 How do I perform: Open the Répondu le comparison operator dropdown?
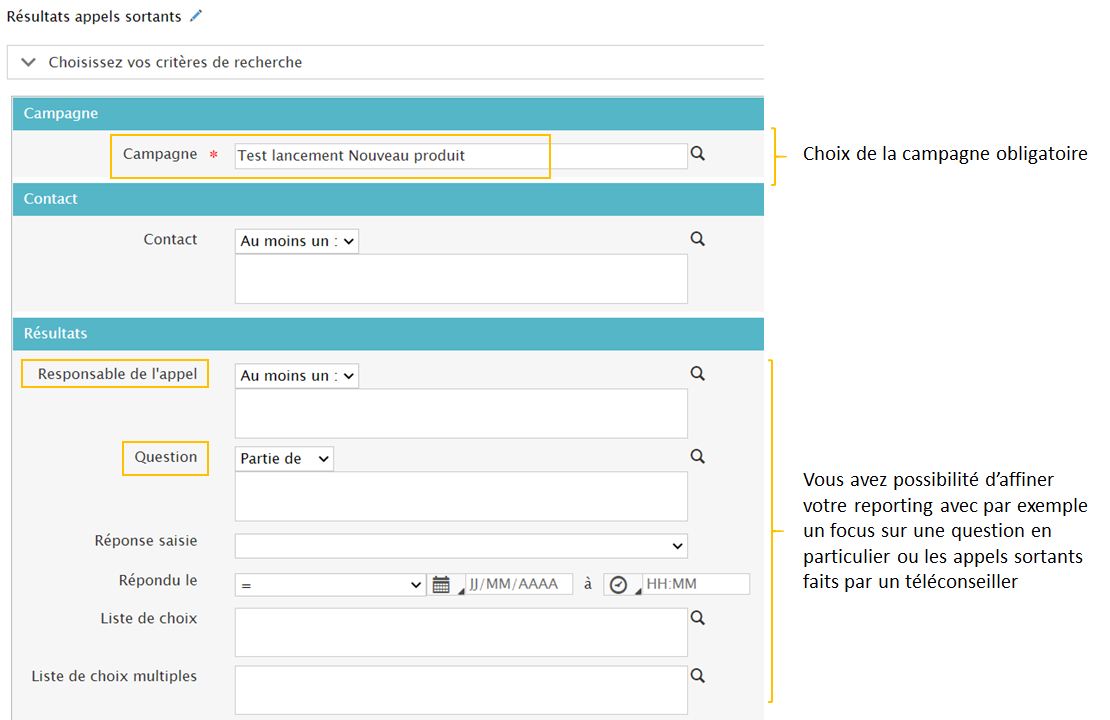click(331, 585)
